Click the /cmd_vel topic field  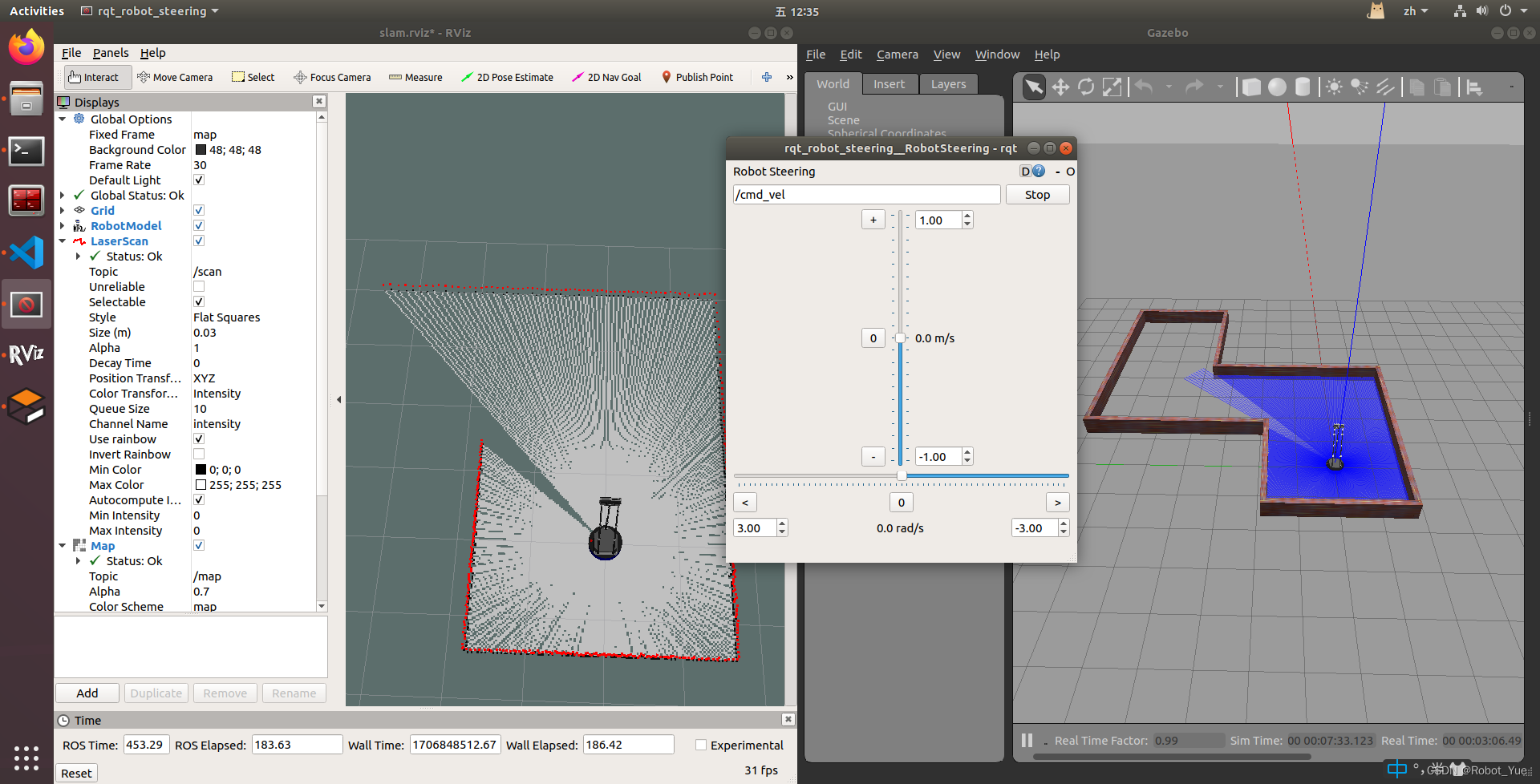tap(866, 195)
